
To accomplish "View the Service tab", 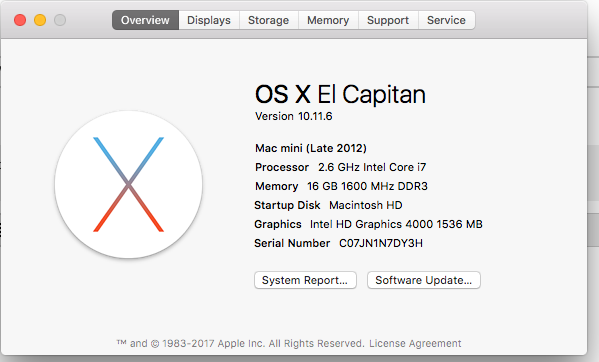I will click(x=447, y=20).
